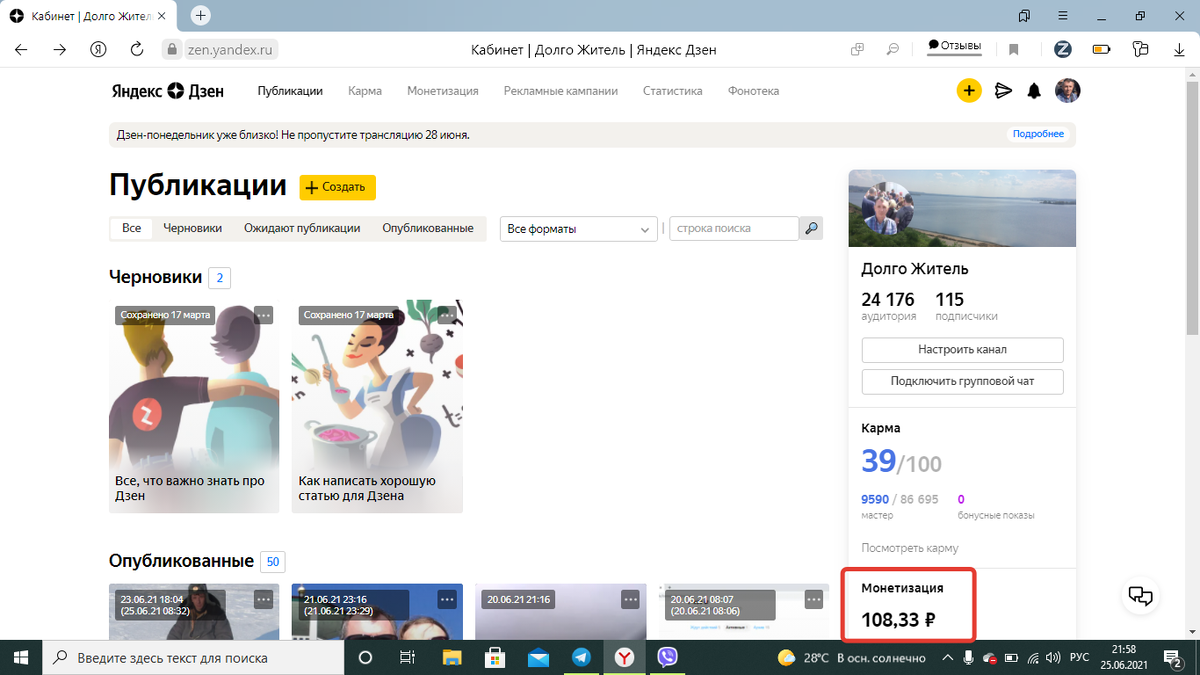Open draft 'Как написать хорошую статью для Дзена'
This screenshot has height=675, width=1200.
tap(377, 407)
